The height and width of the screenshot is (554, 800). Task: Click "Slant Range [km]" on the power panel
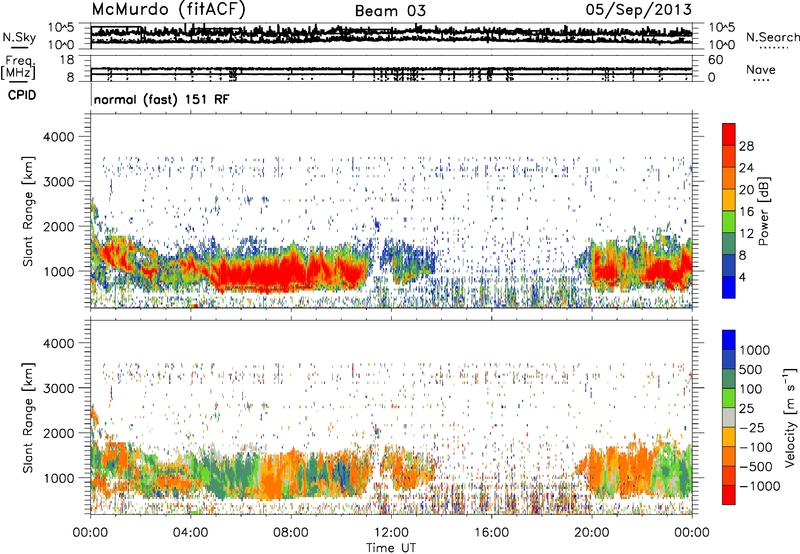point(28,211)
